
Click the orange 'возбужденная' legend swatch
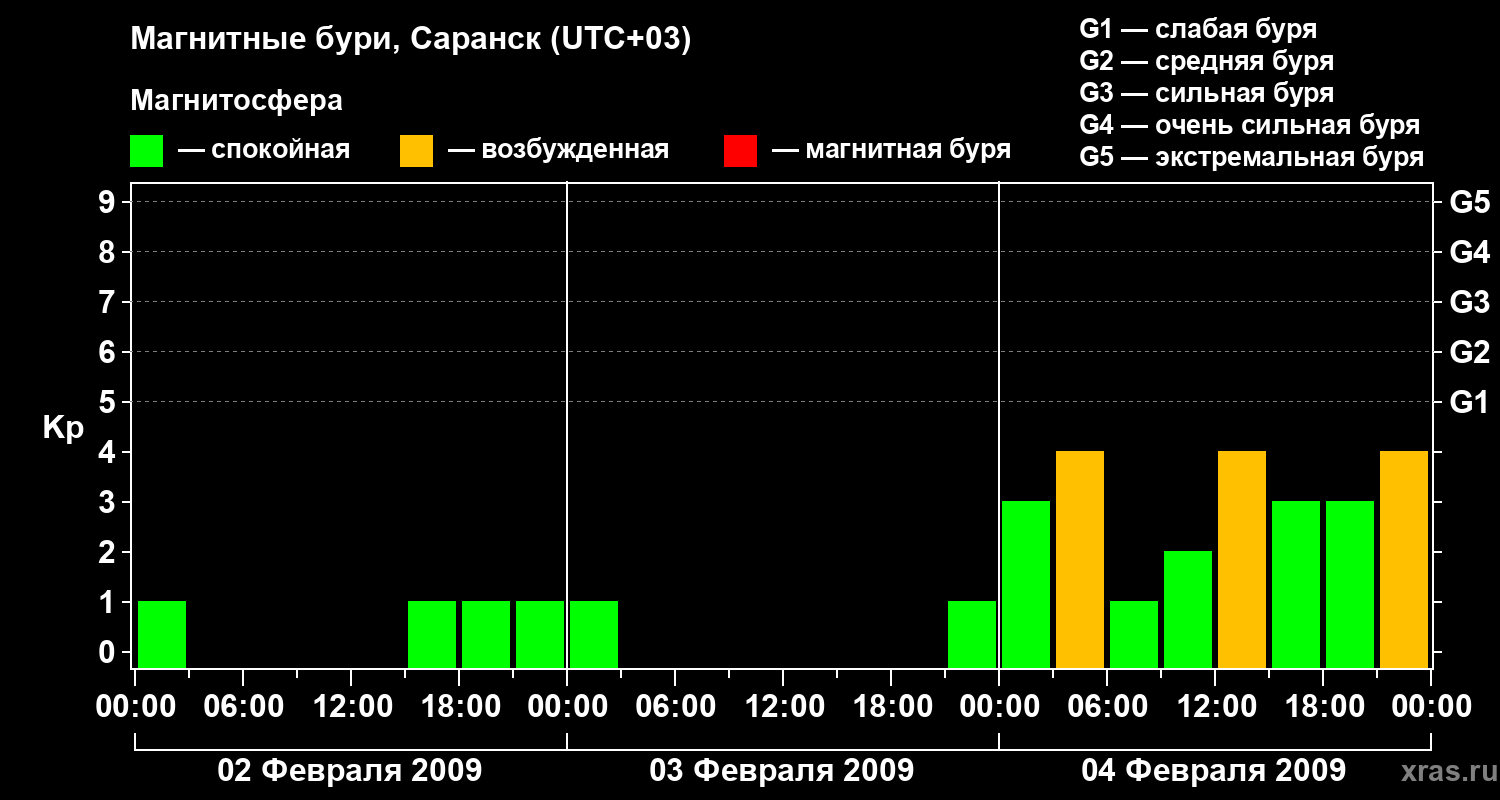coord(416,151)
